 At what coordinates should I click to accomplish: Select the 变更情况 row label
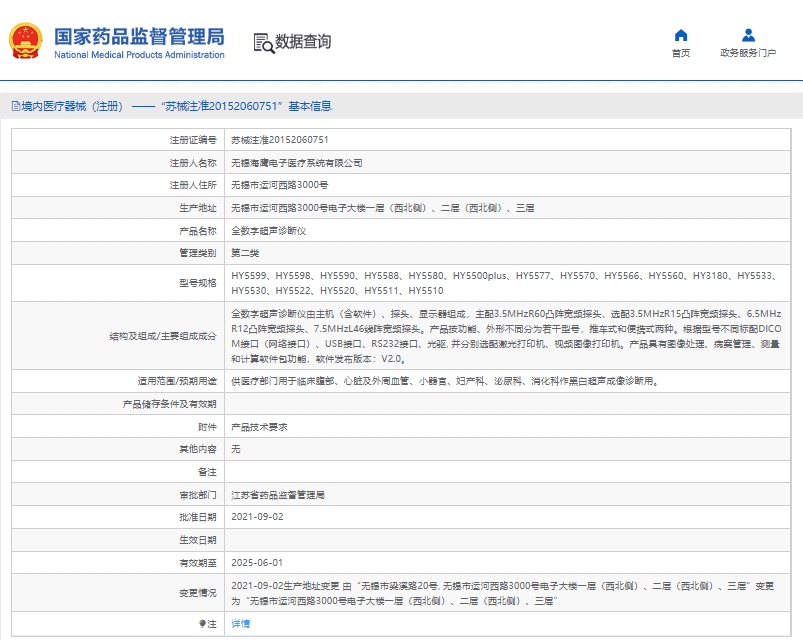tap(198, 593)
